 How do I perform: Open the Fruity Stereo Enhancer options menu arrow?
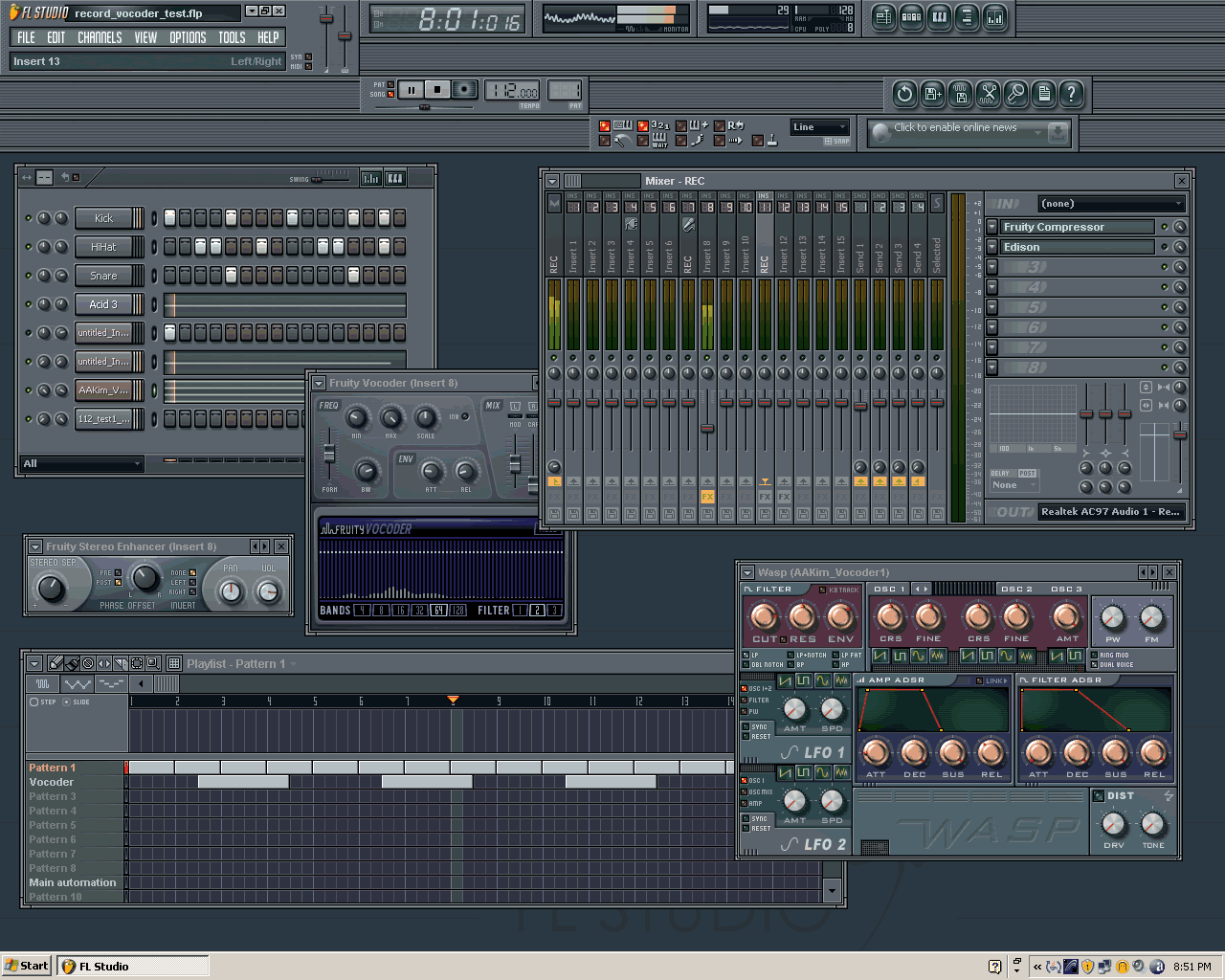point(35,546)
